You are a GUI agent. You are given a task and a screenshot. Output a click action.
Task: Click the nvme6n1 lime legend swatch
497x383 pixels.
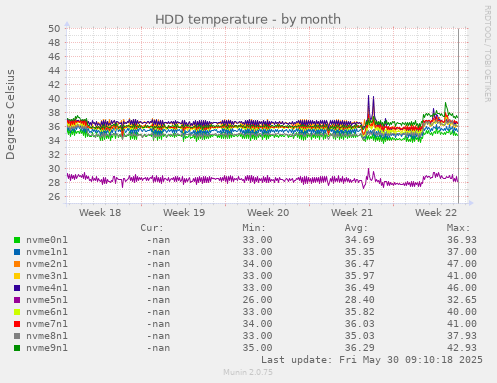(x=17, y=312)
